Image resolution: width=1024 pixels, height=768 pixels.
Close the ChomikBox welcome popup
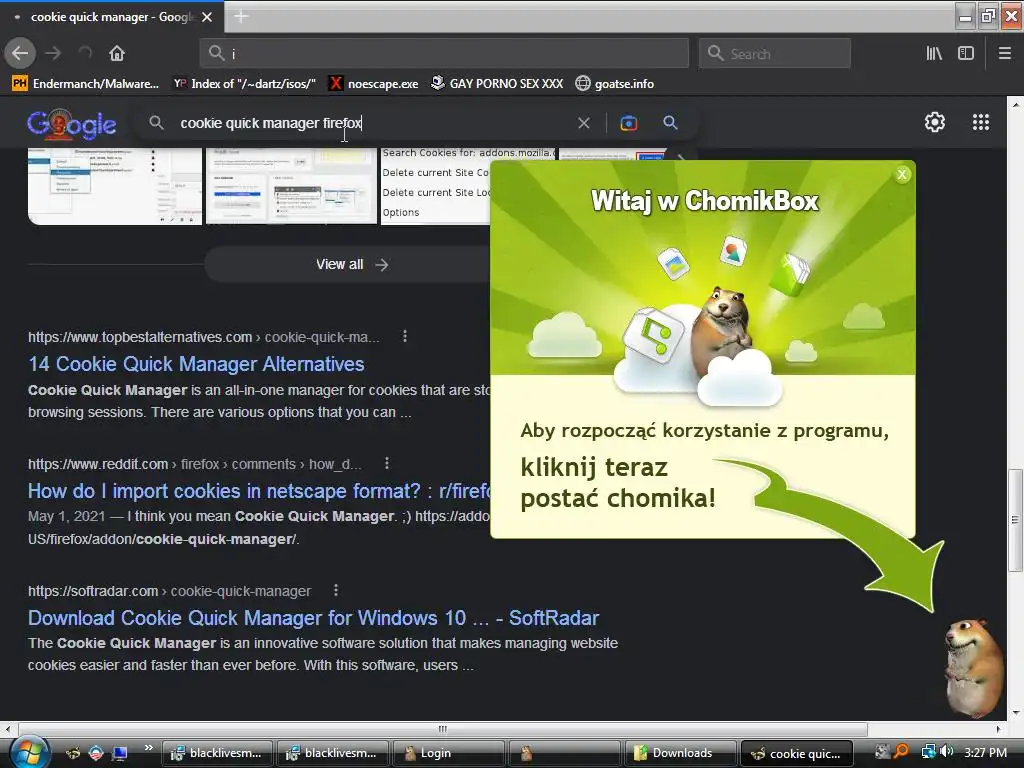point(903,174)
